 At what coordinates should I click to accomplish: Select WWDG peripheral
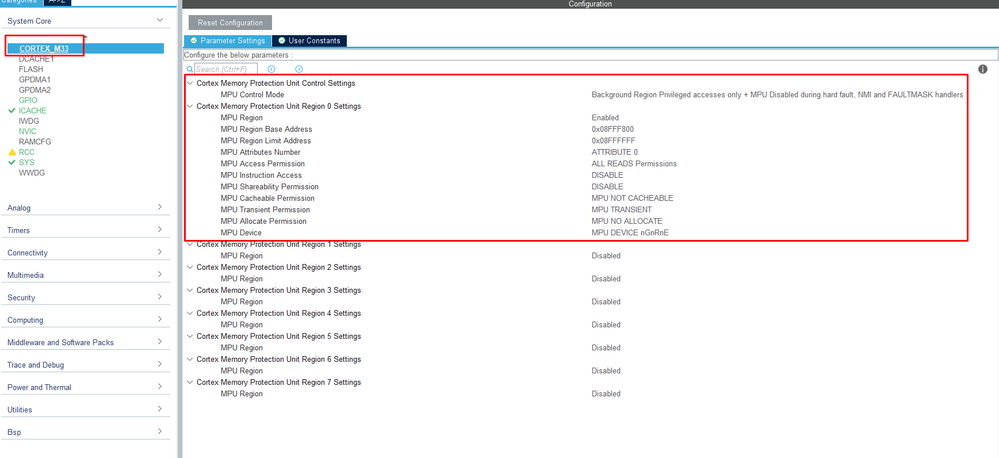[x=32, y=173]
